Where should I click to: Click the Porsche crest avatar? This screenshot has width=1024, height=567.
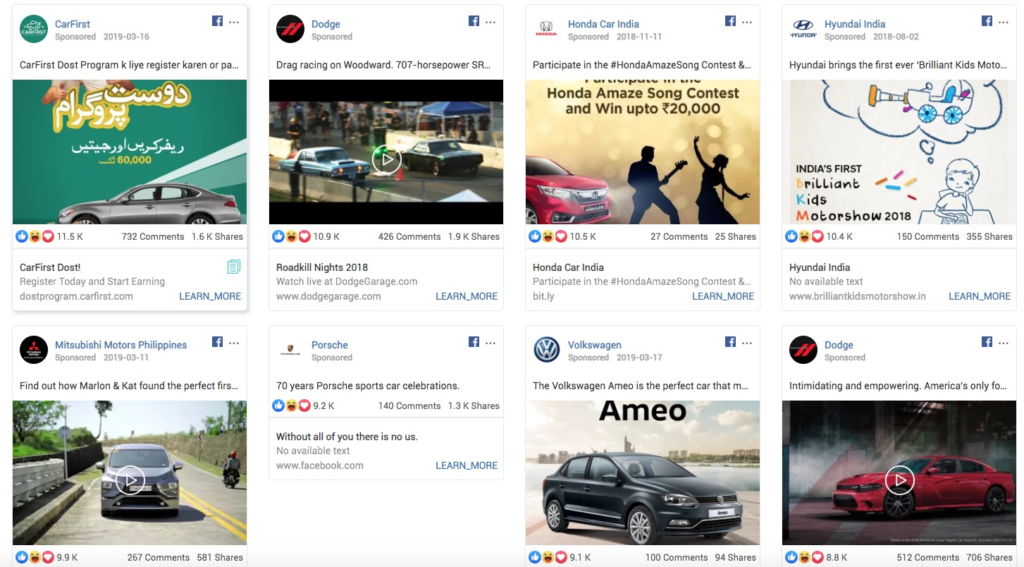pyautogui.click(x=290, y=349)
